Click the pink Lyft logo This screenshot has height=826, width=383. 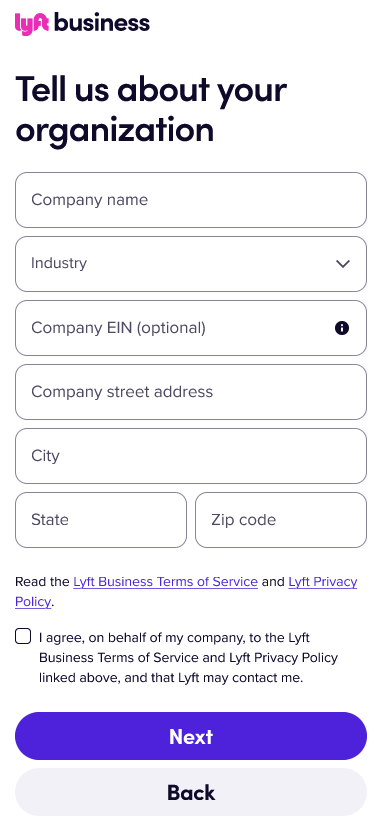point(32,24)
